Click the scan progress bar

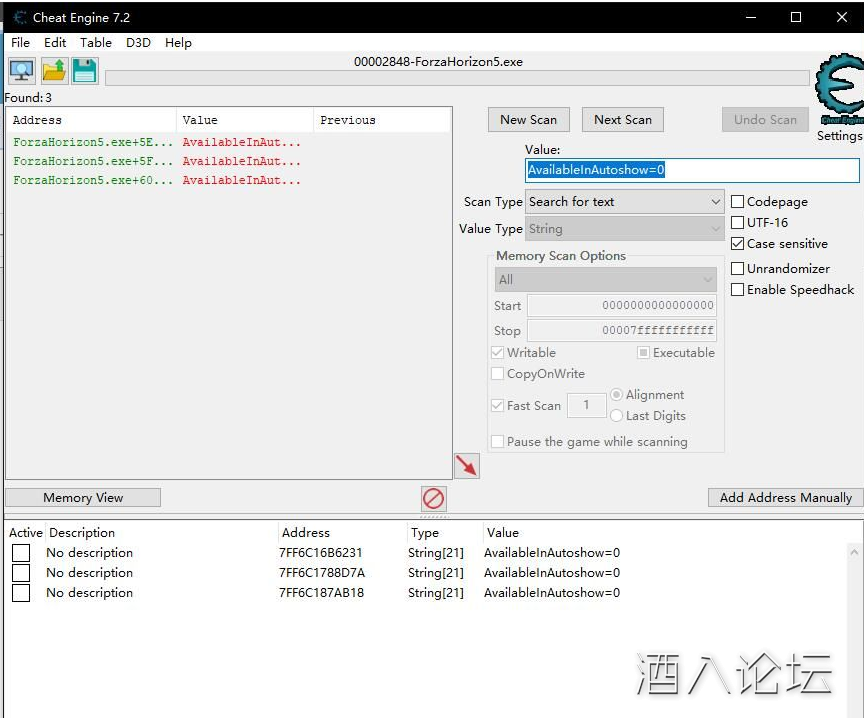[x=457, y=78]
